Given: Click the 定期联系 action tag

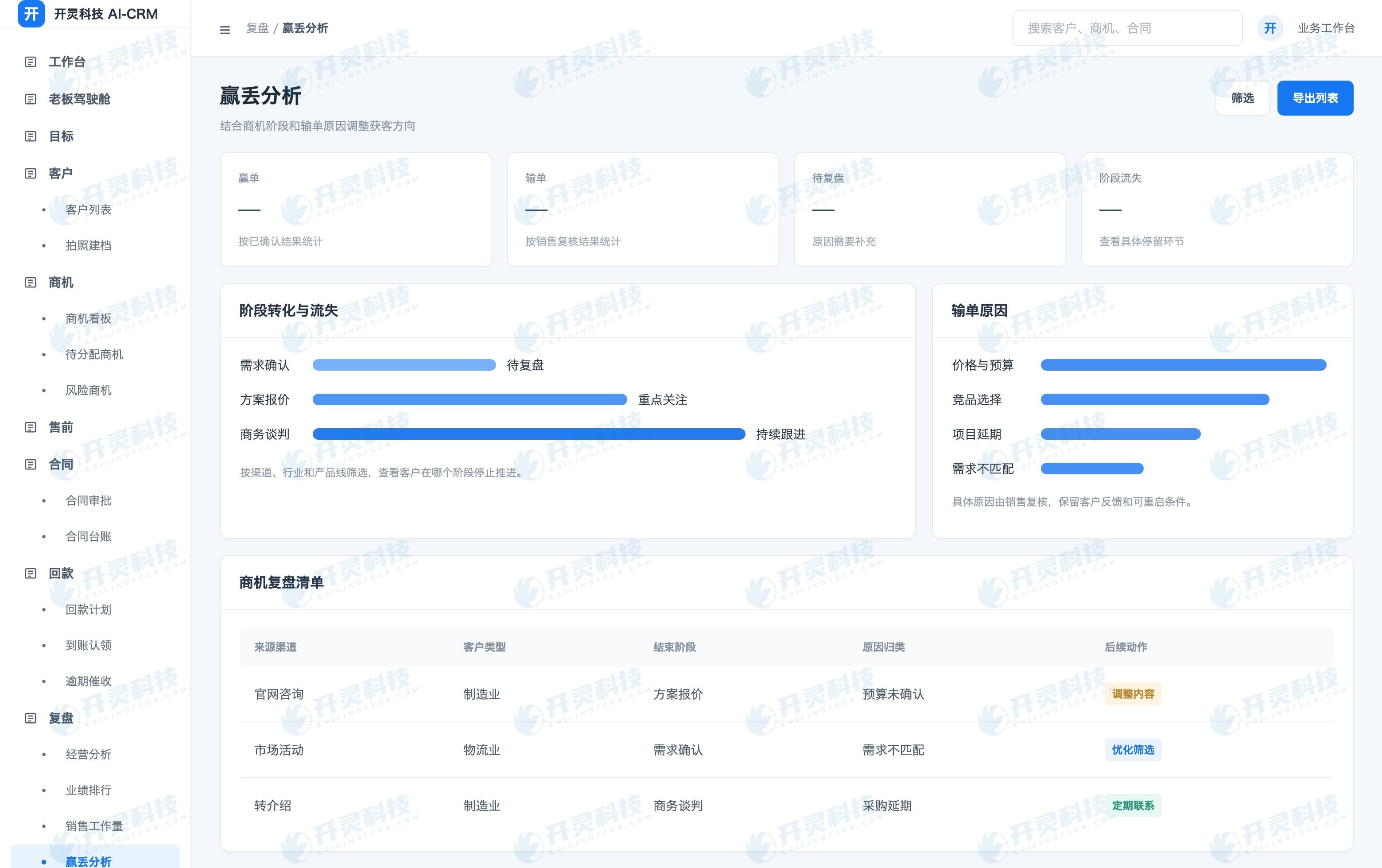Looking at the screenshot, I should [x=1133, y=806].
